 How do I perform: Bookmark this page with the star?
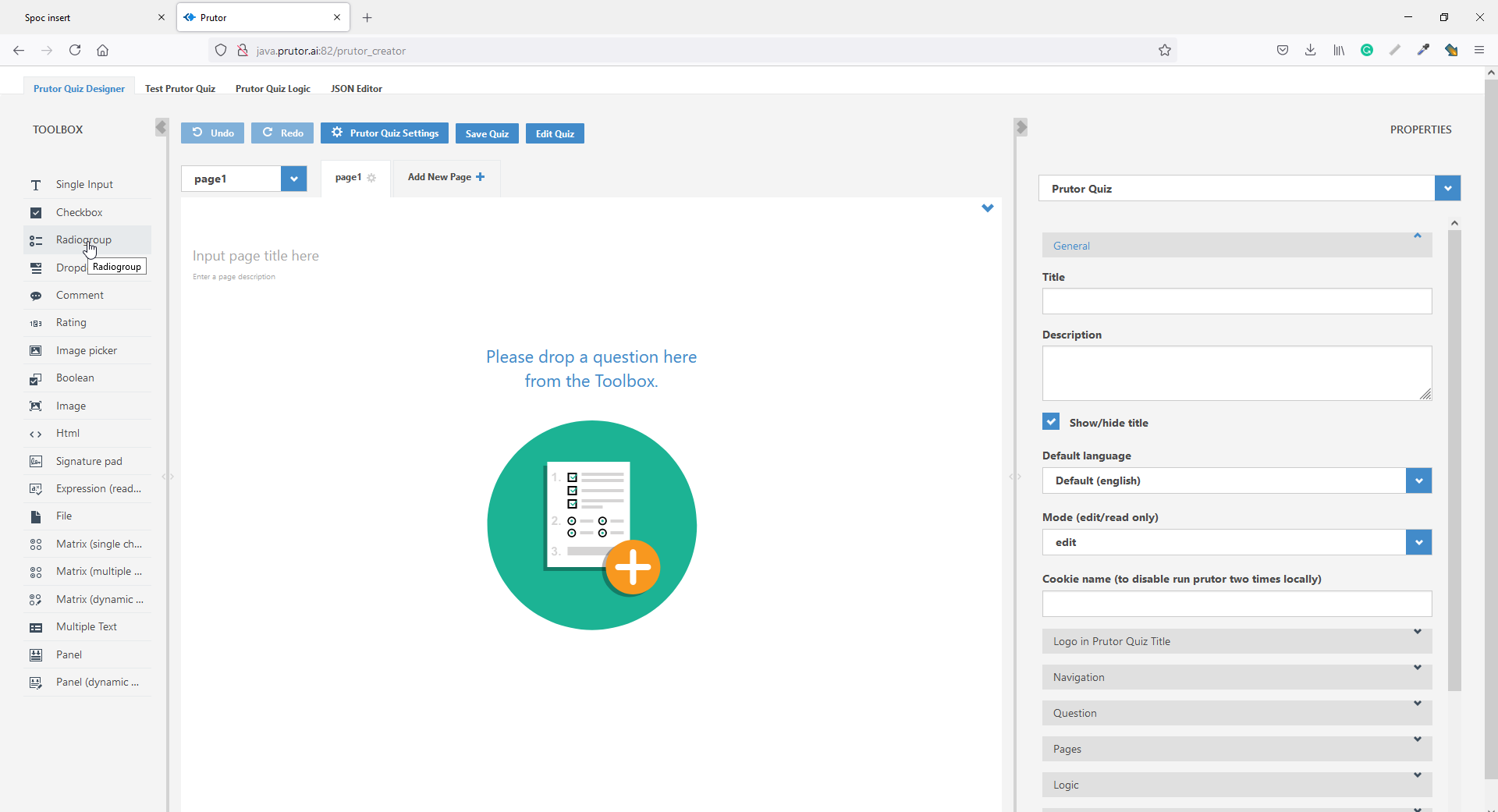click(x=1165, y=51)
